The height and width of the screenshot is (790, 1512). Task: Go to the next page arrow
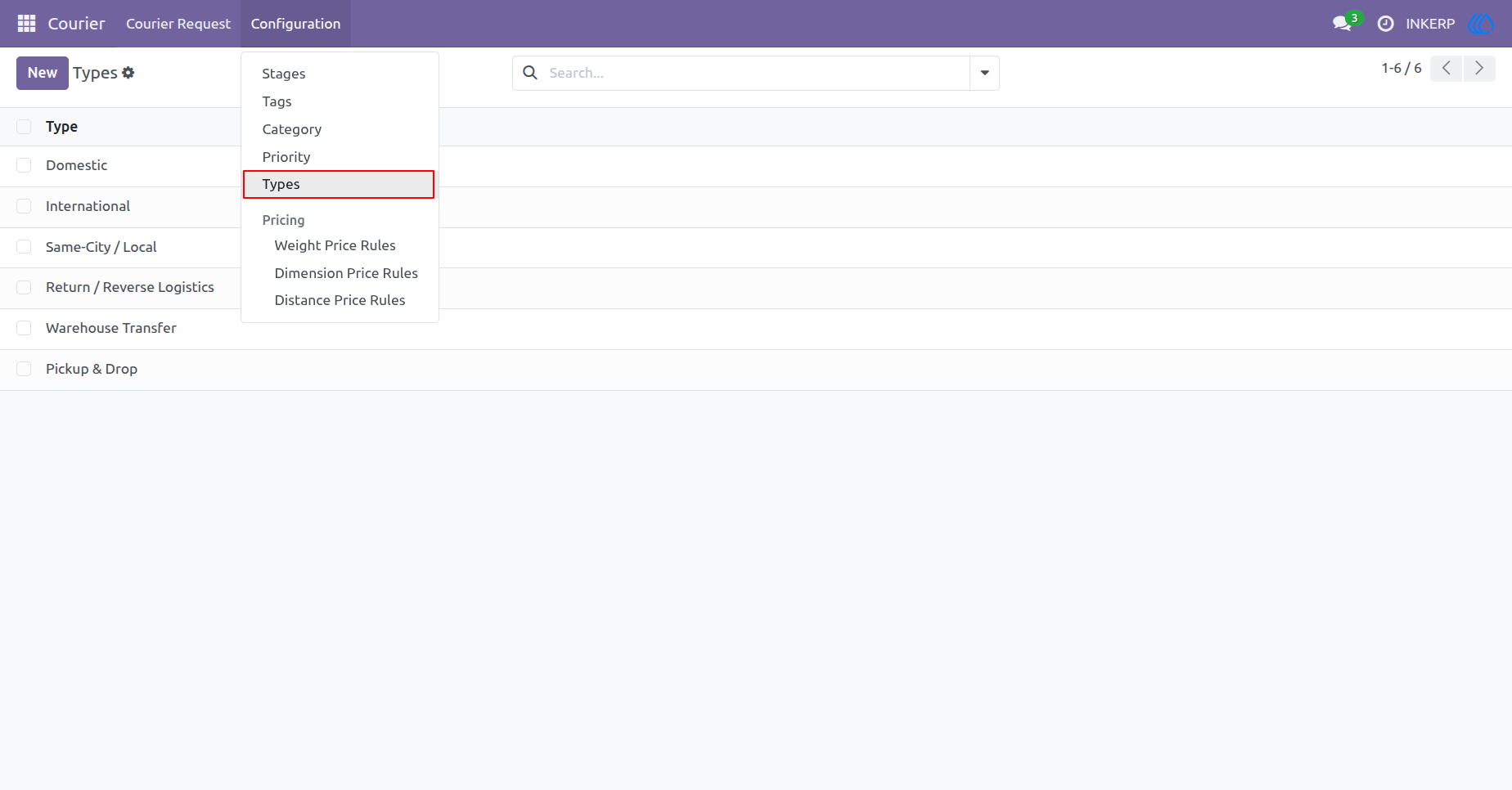[x=1479, y=69]
